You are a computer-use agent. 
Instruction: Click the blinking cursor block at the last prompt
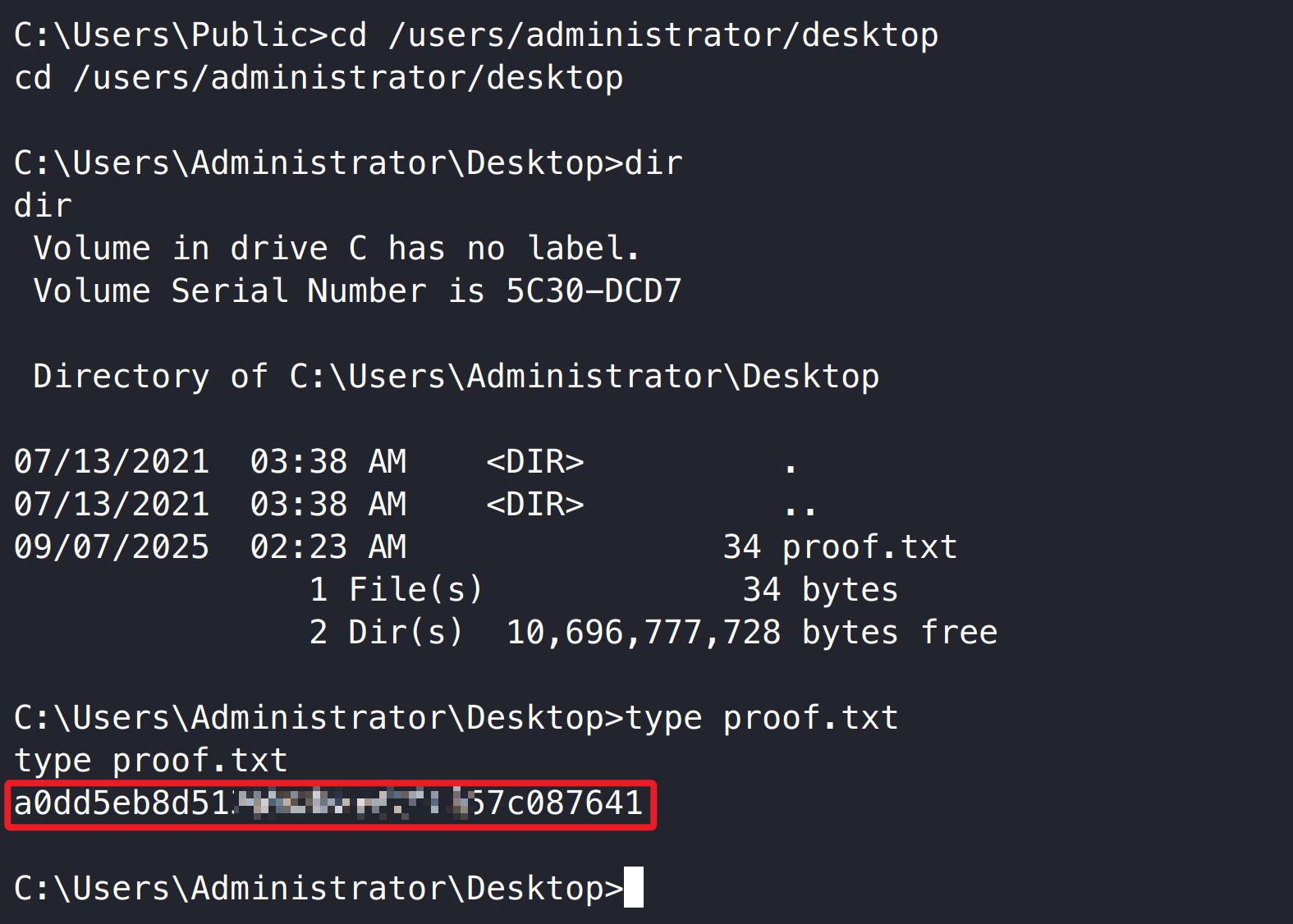[x=633, y=888]
